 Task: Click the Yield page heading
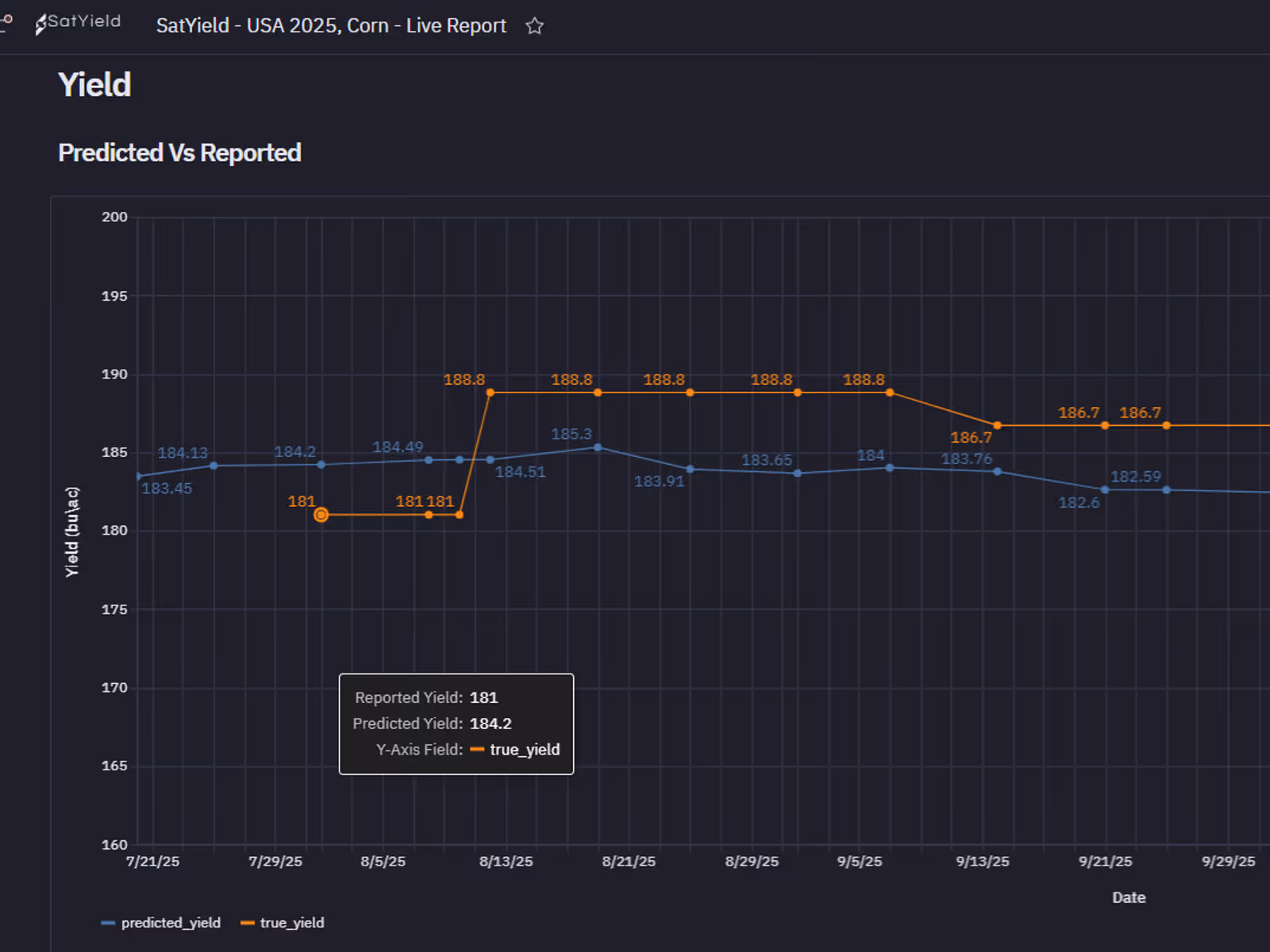click(94, 84)
